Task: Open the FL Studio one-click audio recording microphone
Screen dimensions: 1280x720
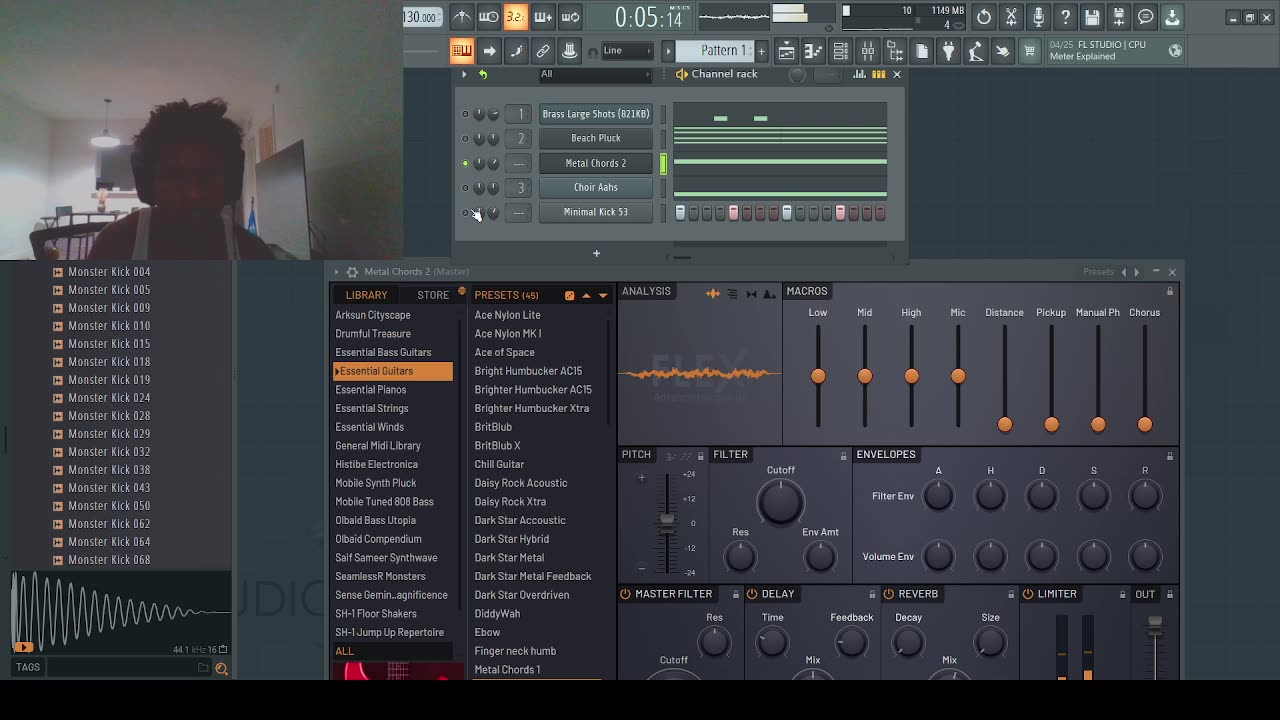Action: [1038, 17]
